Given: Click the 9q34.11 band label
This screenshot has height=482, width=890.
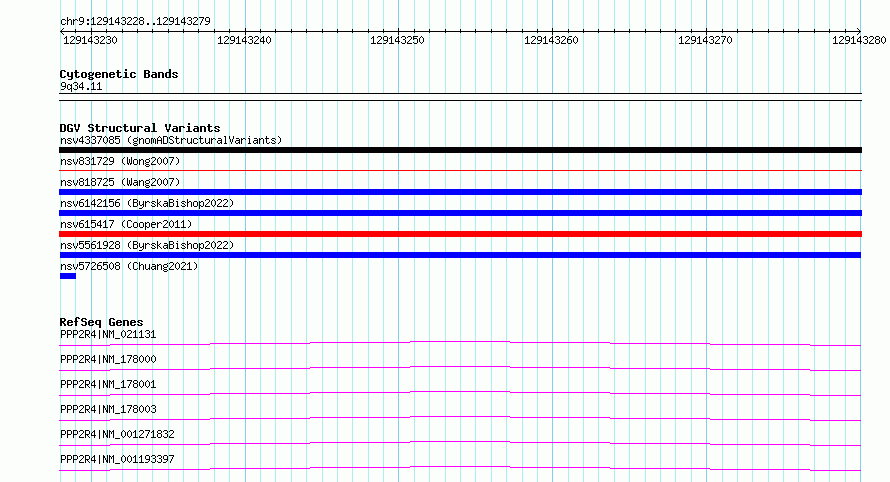Looking at the screenshot, I should 81,86.
